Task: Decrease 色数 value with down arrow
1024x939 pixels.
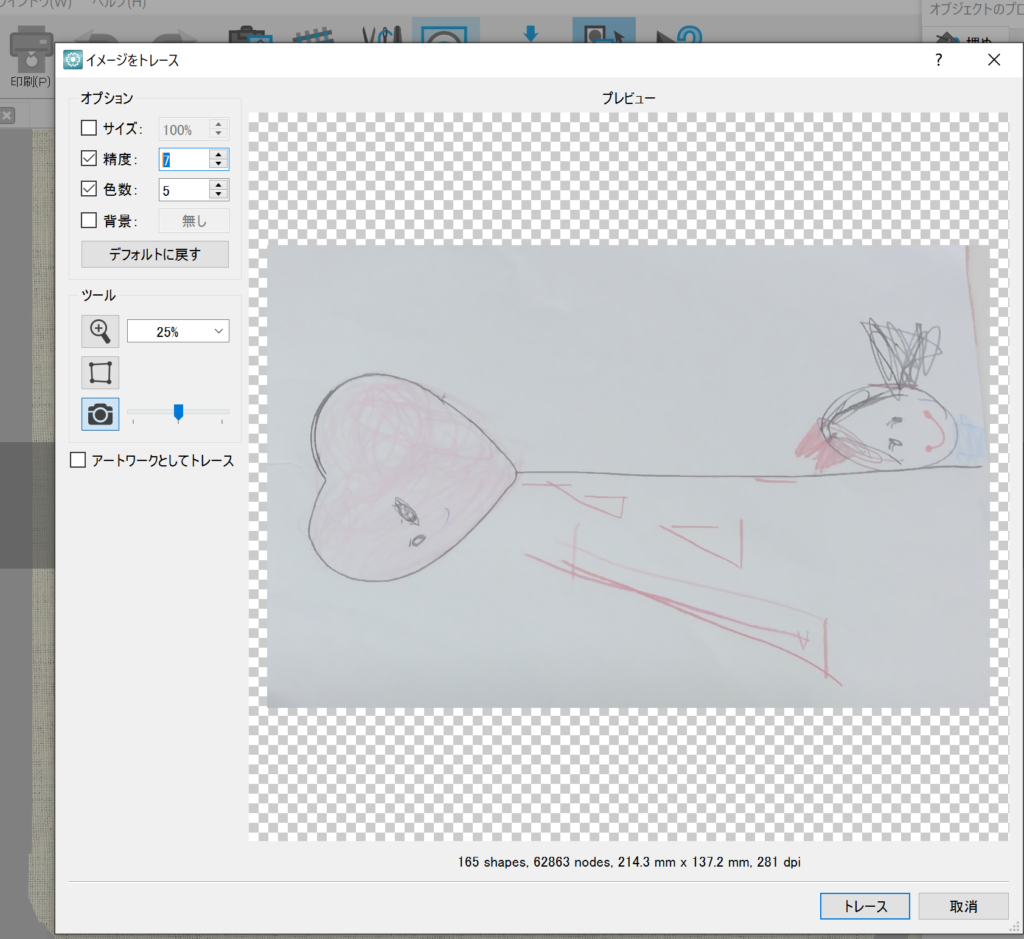Action: point(218,194)
